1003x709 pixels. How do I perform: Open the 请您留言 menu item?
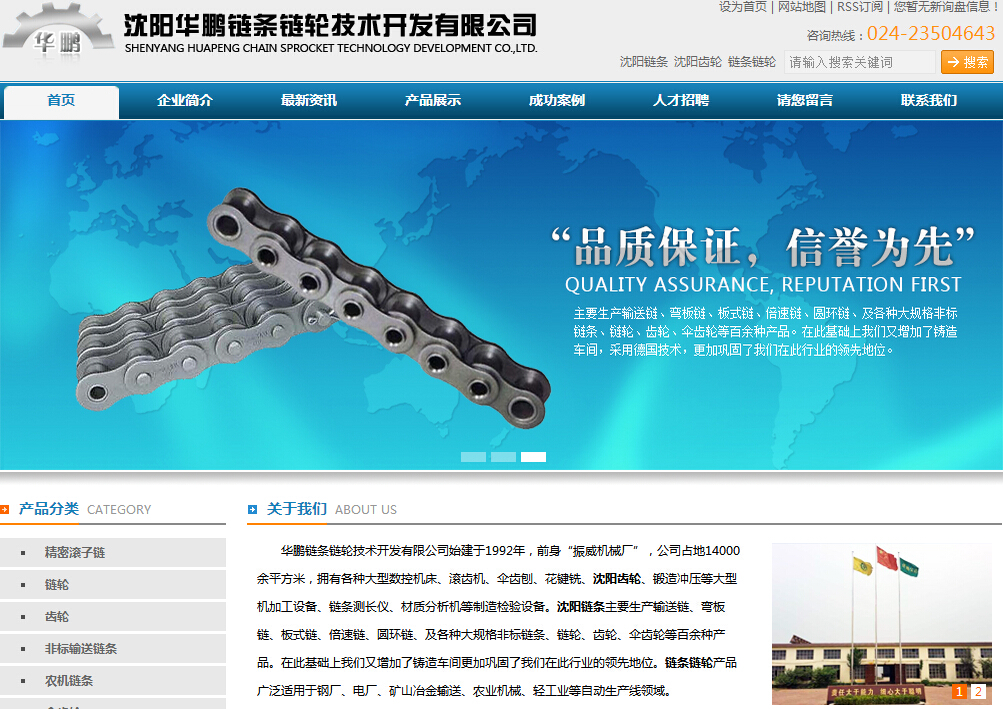pos(805,100)
